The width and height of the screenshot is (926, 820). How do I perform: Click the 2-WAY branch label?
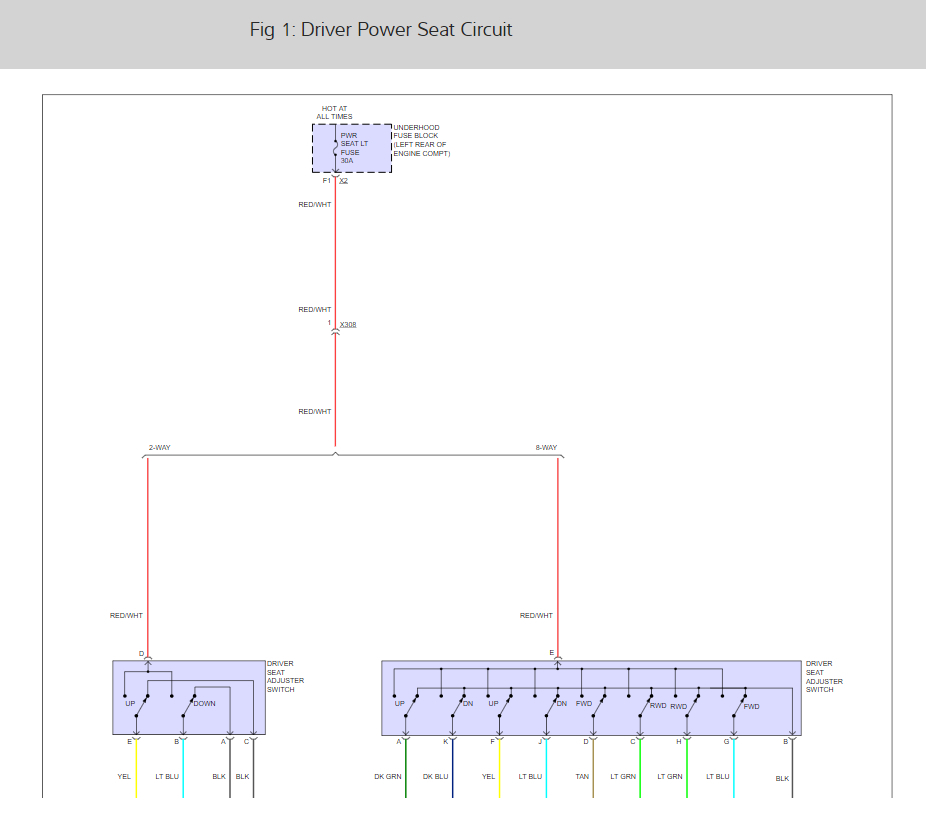click(x=159, y=447)
